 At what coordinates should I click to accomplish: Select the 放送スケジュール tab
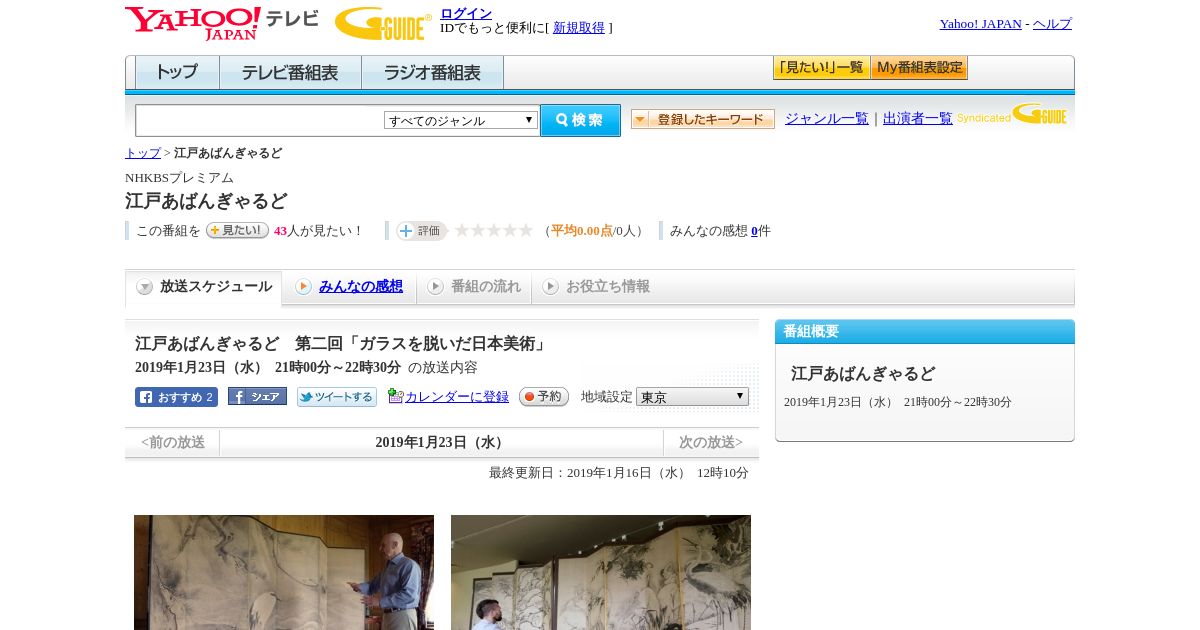[203, 287]
